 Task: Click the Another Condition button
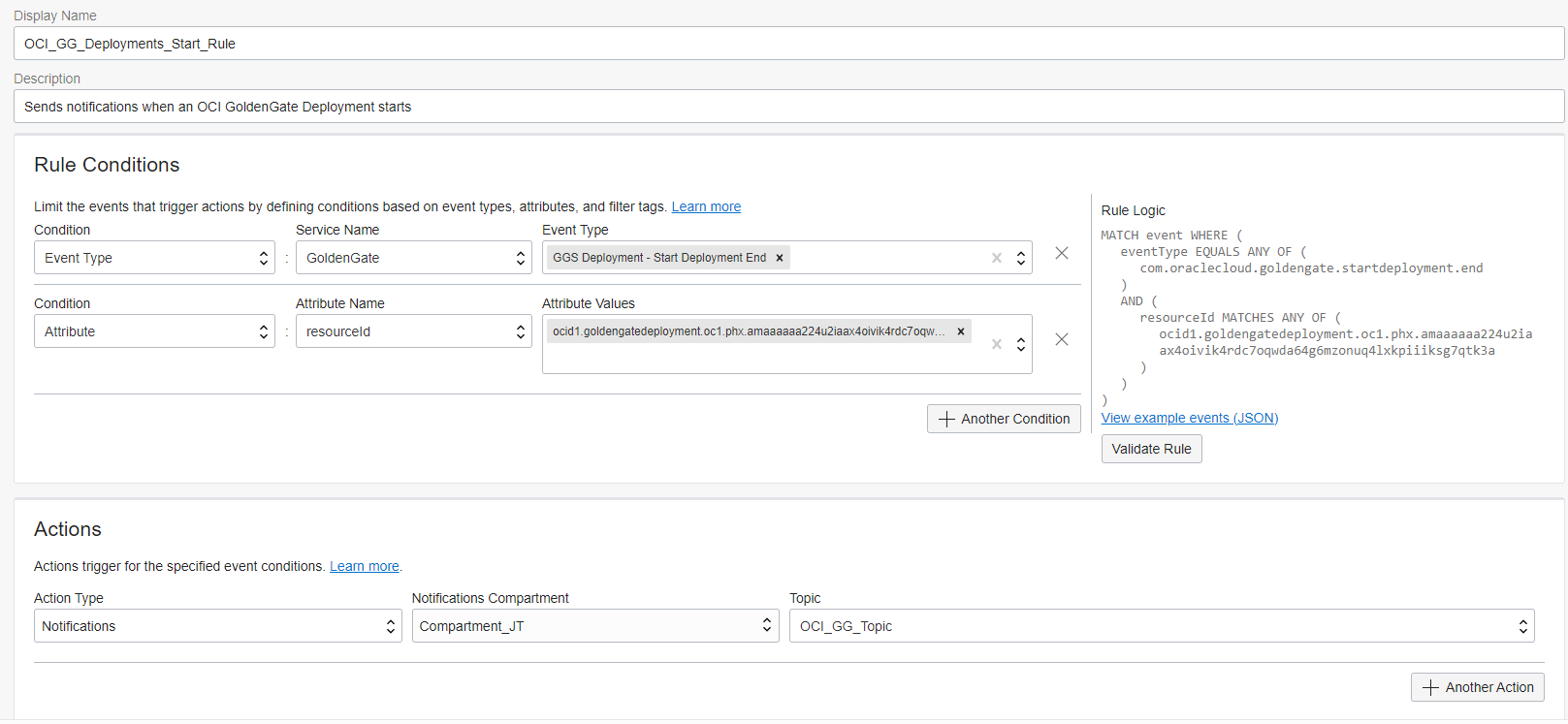(x=1004, y=419)
